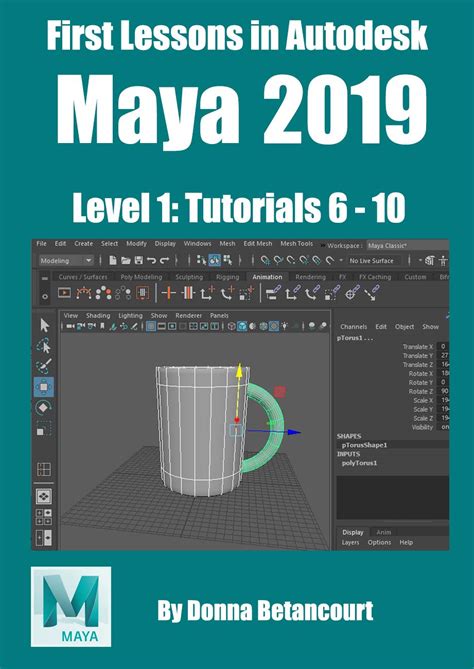The width and height of the screenshot is (474, 669).
Task: Click the Parent Constraint shelf icon
Action: pyautogui.click(x=272, y=293)
